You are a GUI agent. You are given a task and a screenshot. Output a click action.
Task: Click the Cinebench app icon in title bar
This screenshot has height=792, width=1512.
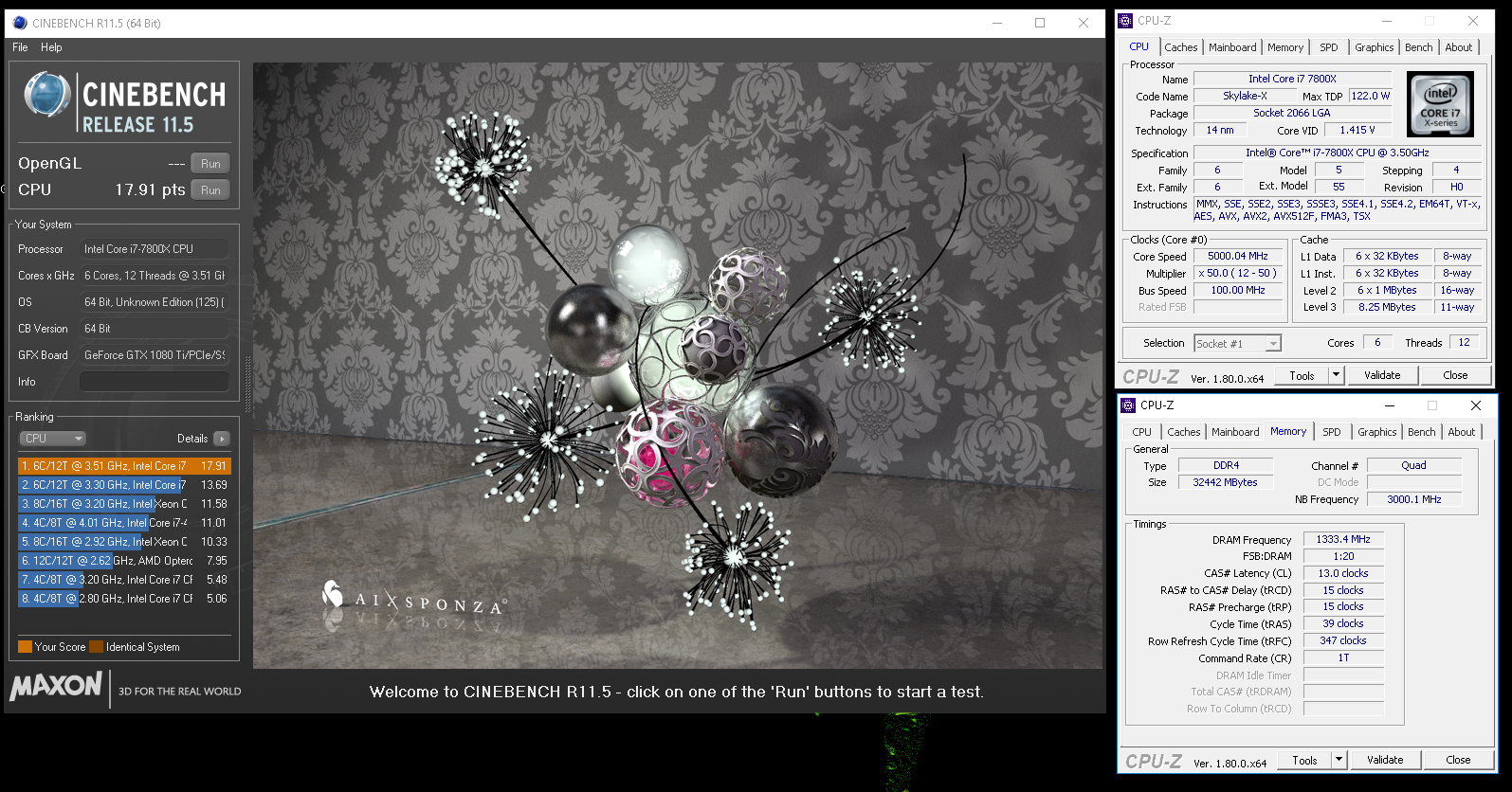coord(20,23)
